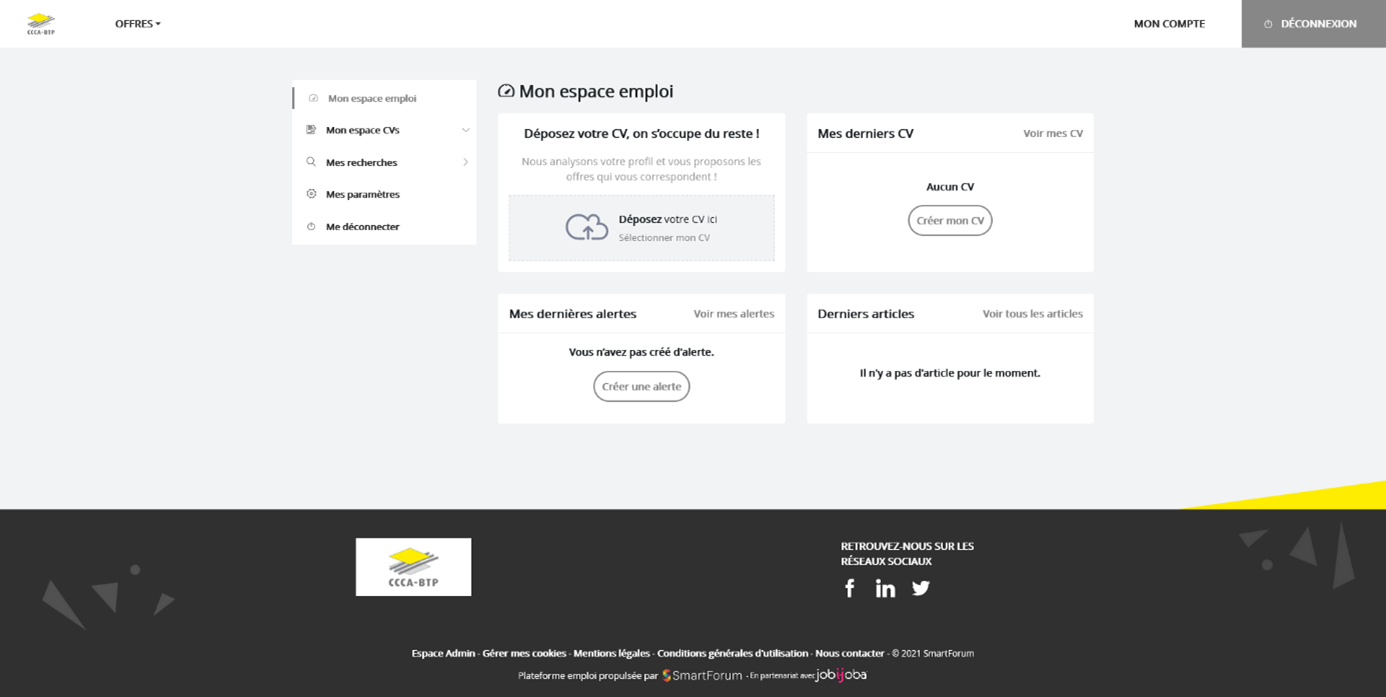1386x697 pixels.
Task: Open Voir tous les articles link
Action: point(1032,314)
